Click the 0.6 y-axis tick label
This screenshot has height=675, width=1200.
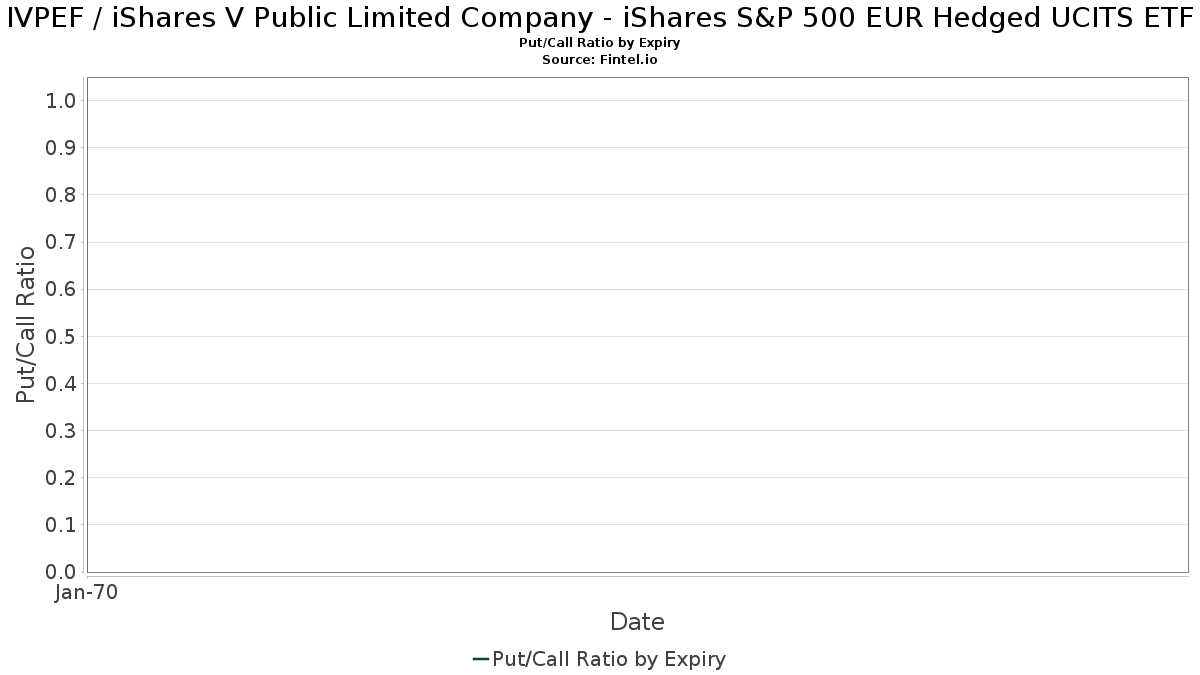62,289
